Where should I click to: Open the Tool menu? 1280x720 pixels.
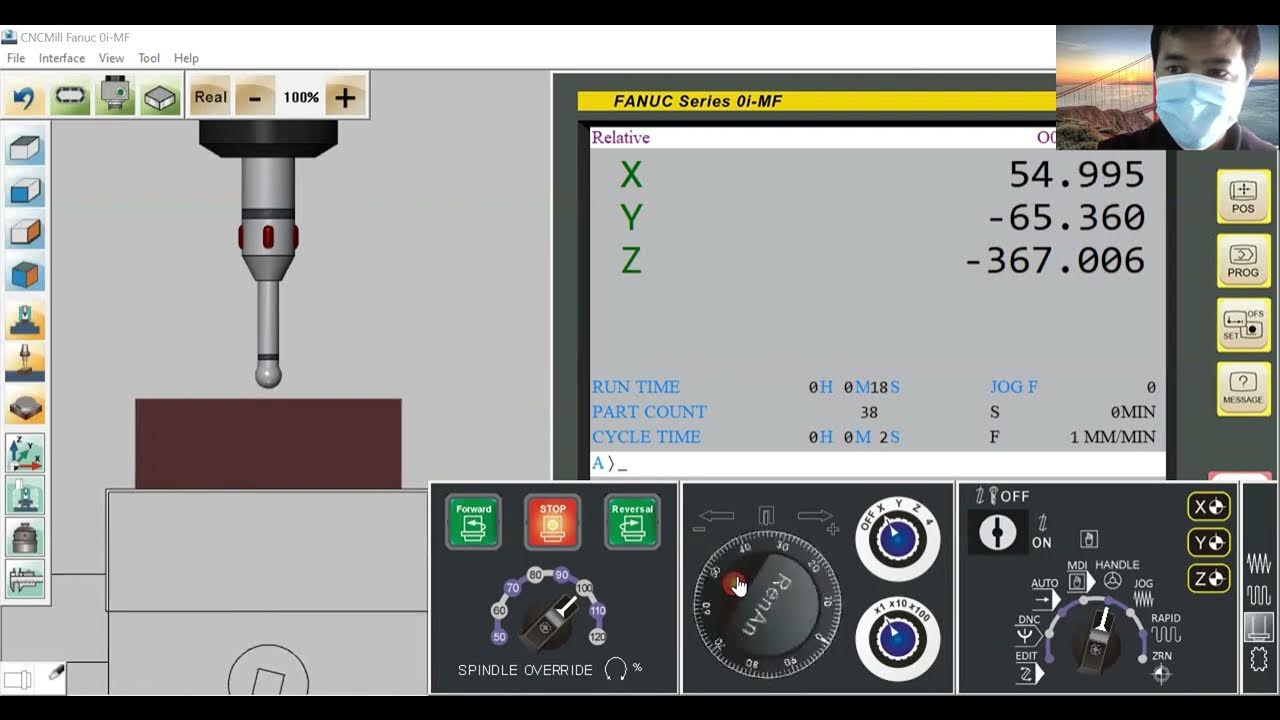(x=149, y=58)
